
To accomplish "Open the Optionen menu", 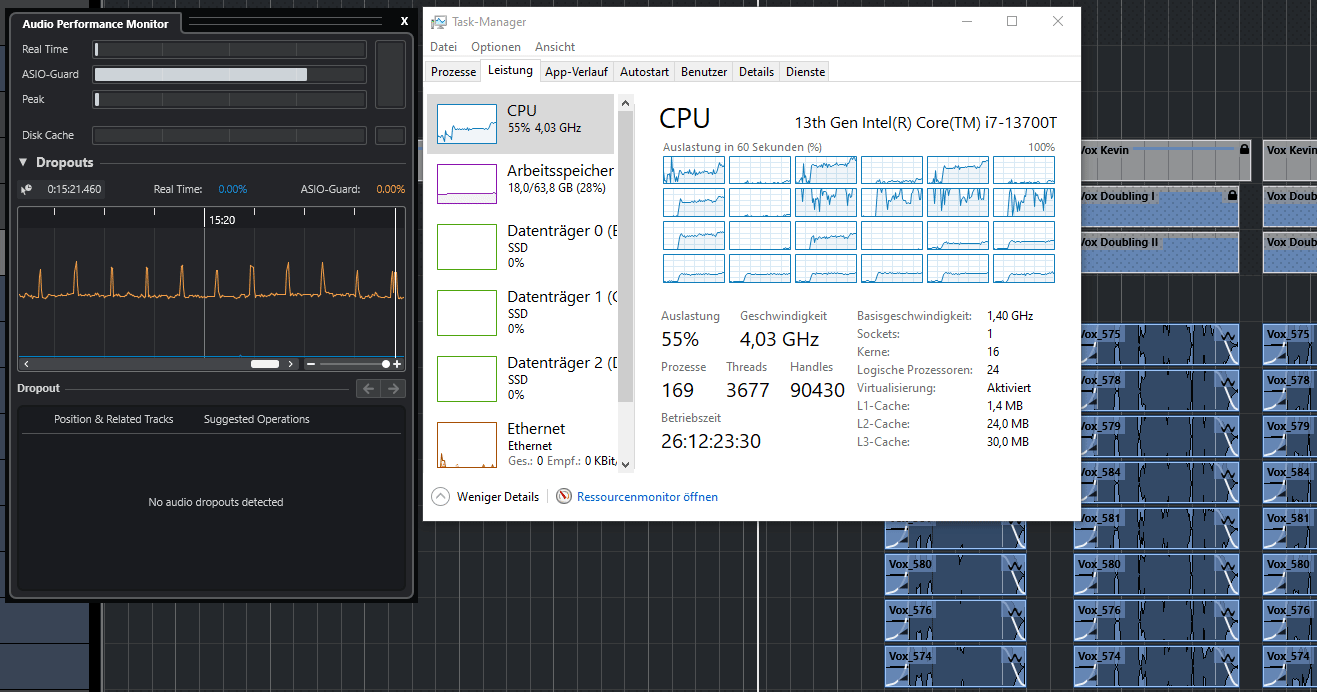I will click(496, 47).
